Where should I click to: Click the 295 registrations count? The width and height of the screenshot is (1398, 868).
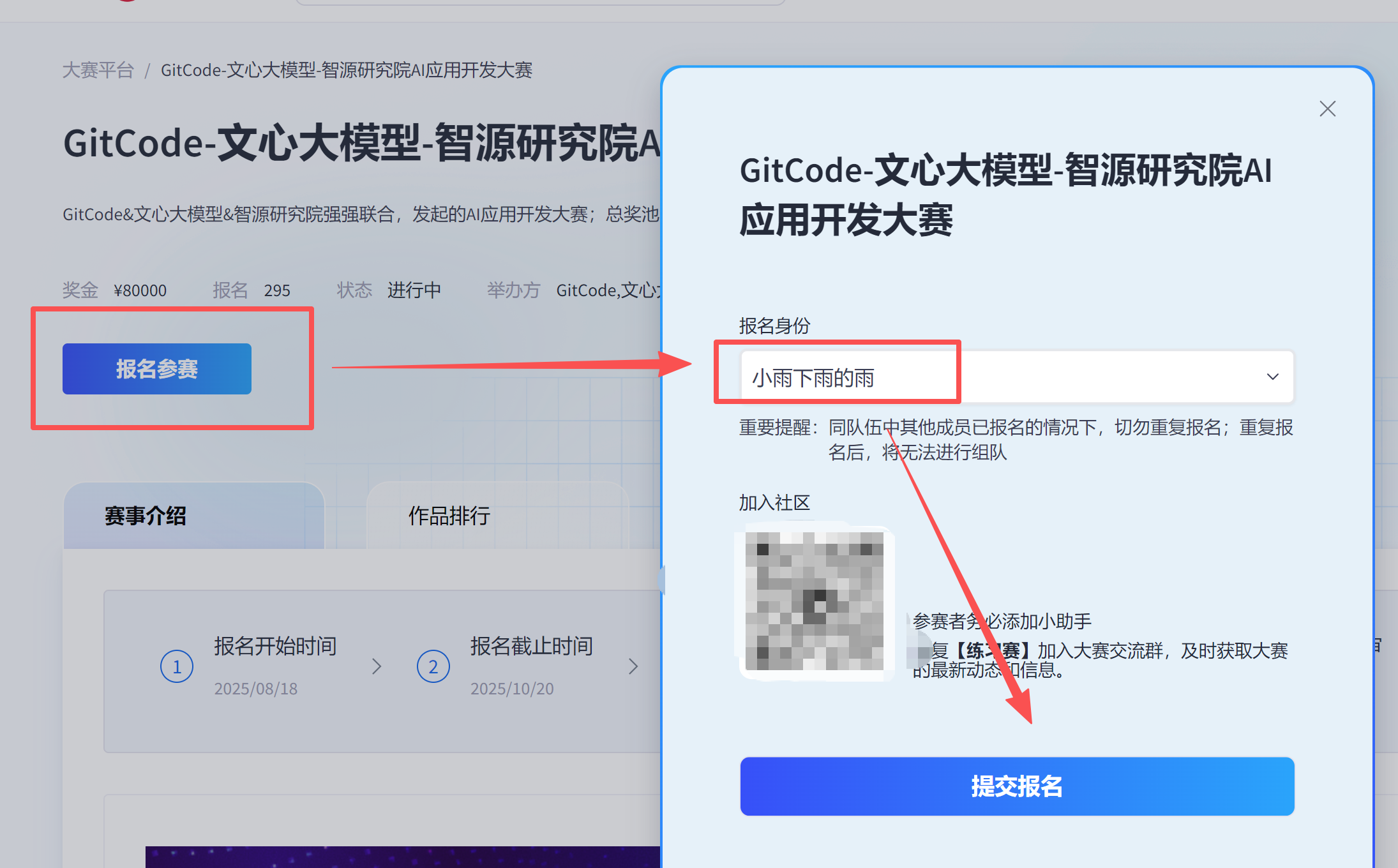277,291
